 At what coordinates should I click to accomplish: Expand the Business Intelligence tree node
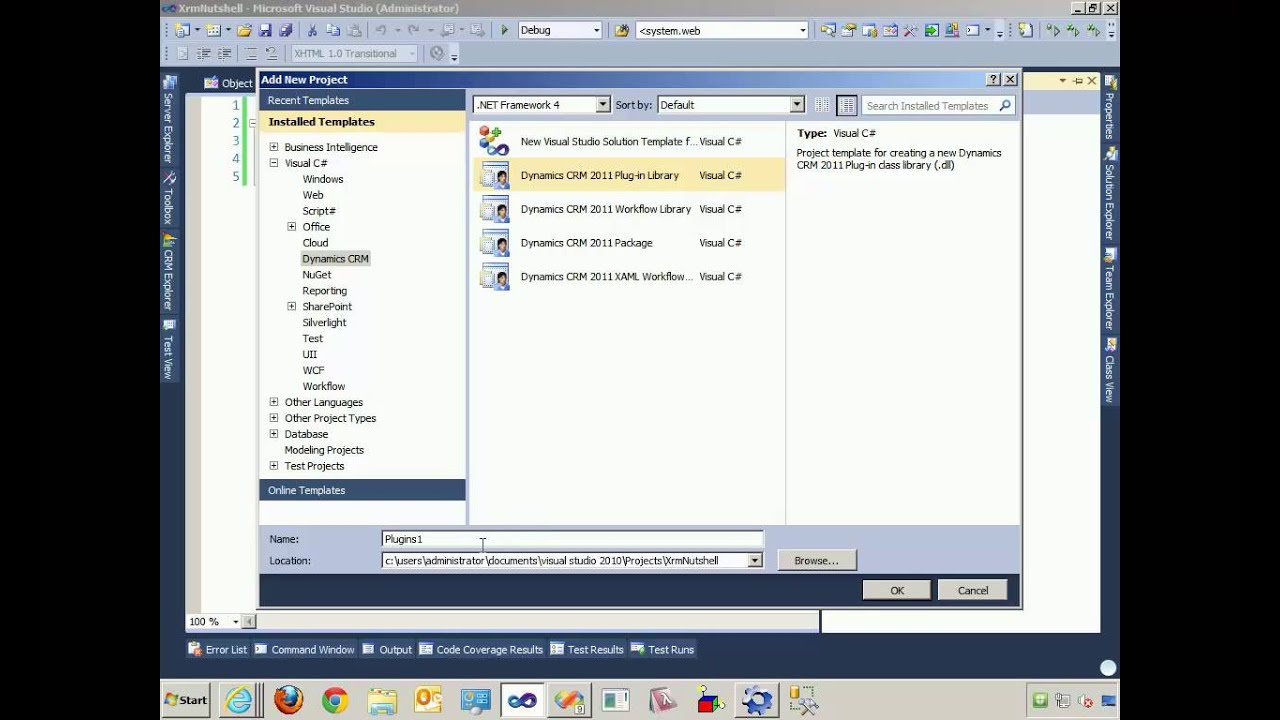click(274, 147)
